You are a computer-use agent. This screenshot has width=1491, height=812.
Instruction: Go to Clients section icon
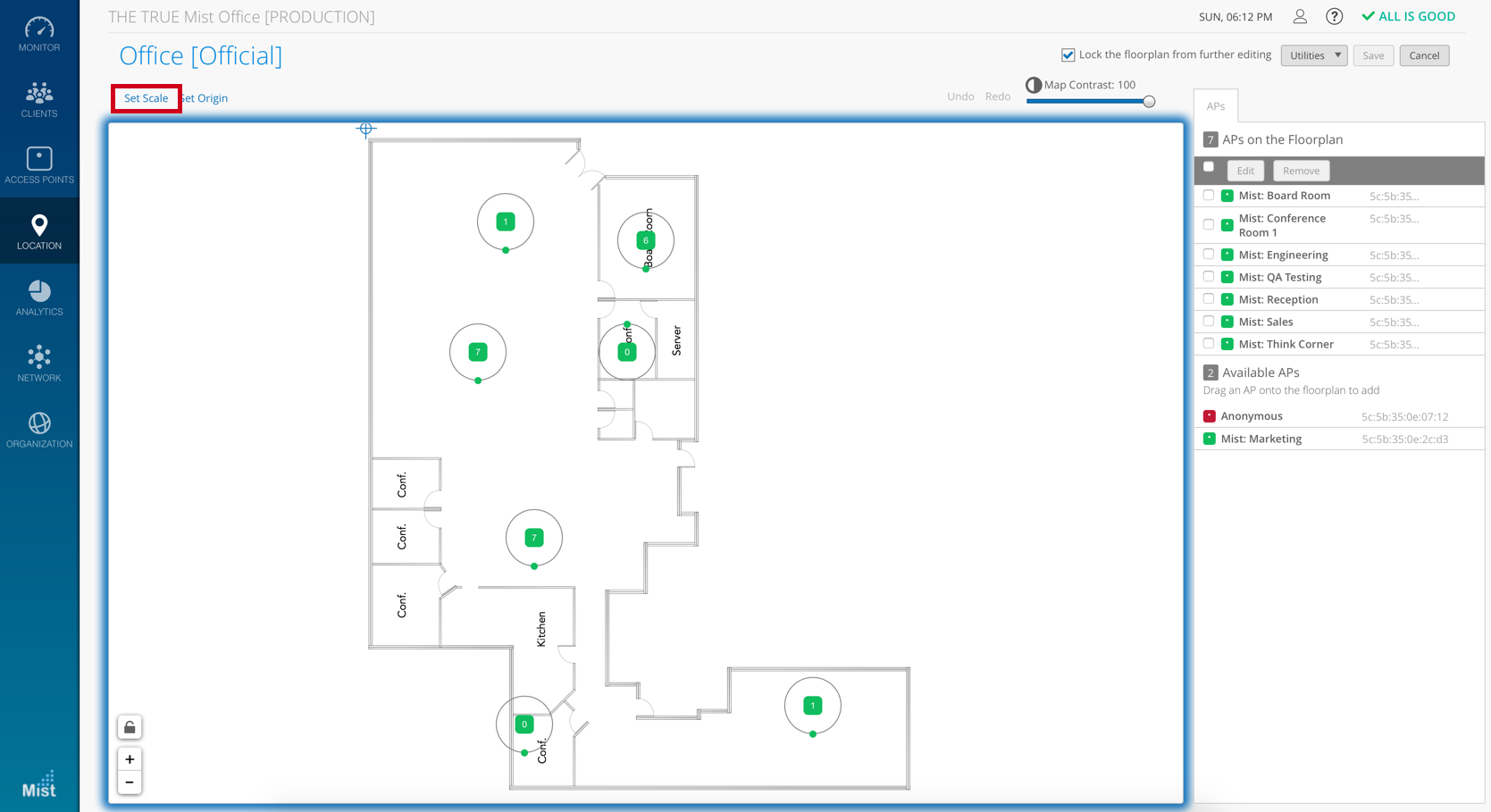[39, 100]
